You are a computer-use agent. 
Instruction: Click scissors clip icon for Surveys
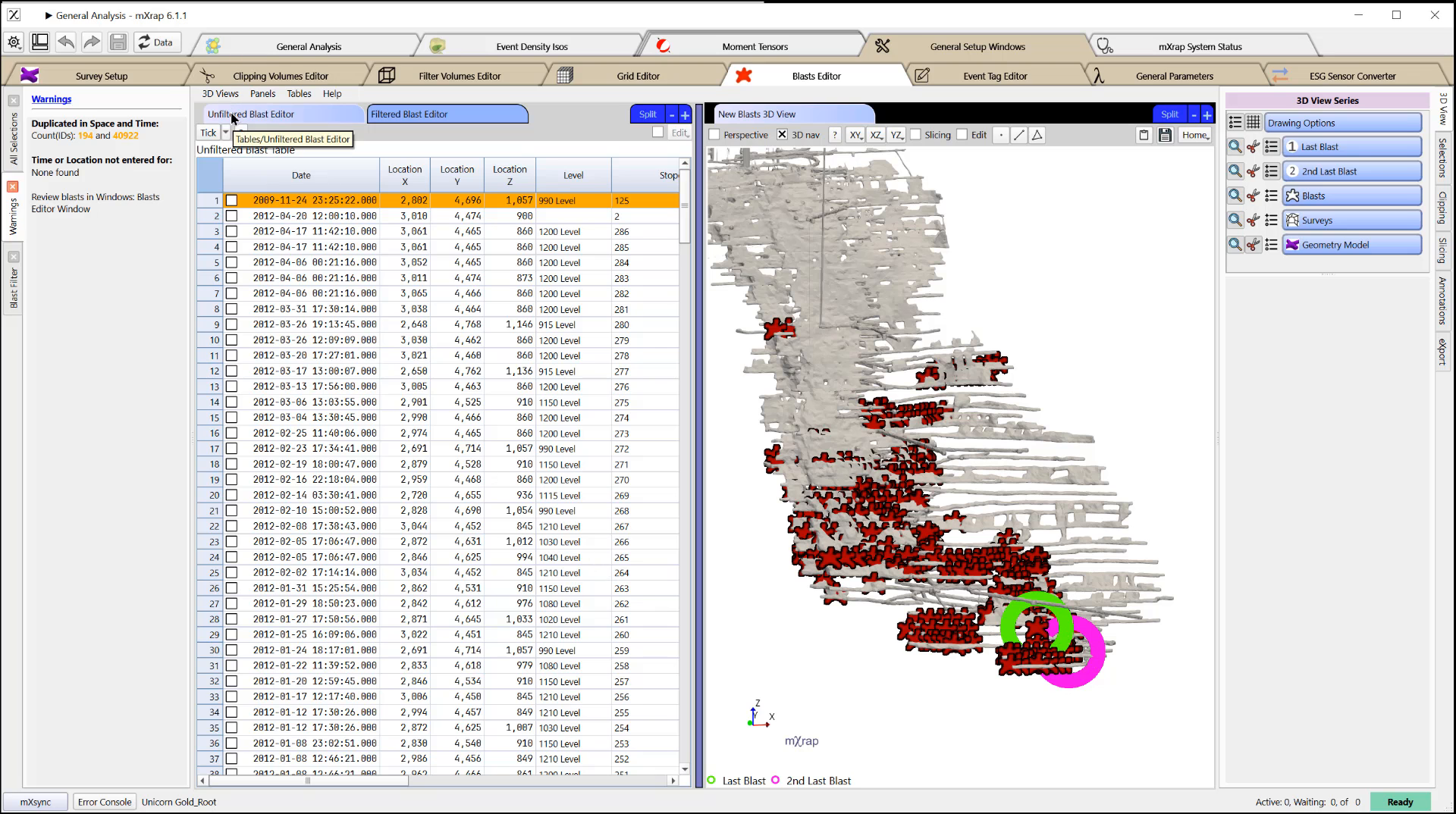pos(1253,221)
